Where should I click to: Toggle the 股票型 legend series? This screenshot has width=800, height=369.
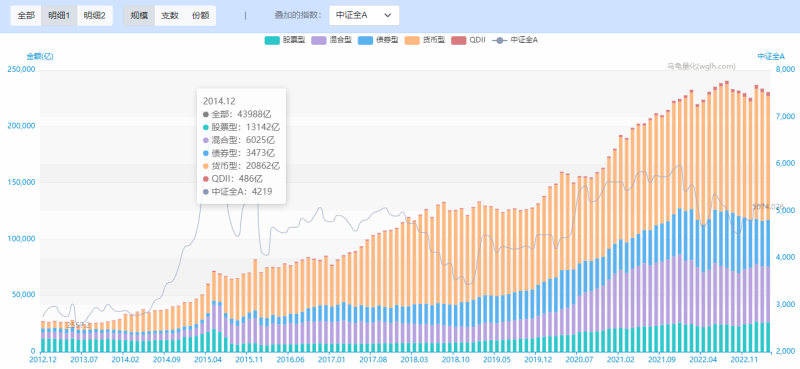[x=285, y=40]
